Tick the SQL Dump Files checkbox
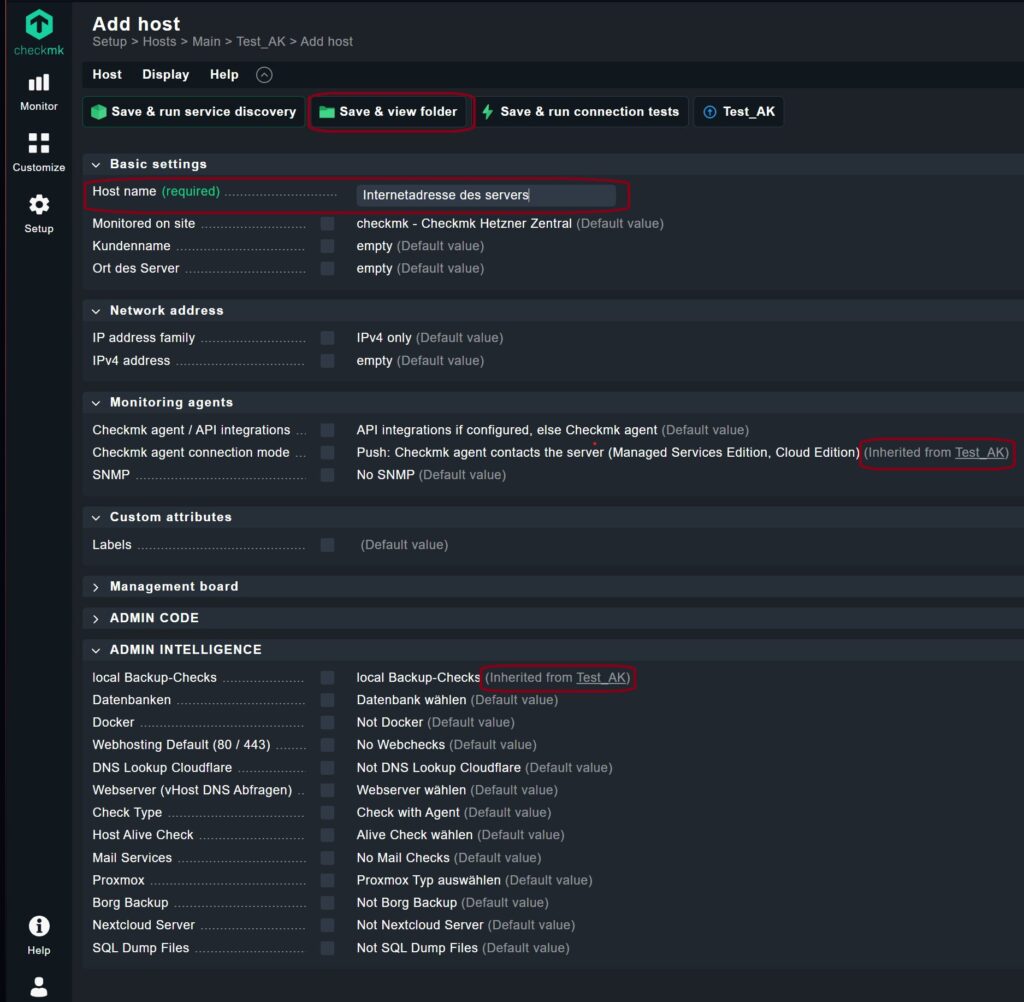The width and height of the screenshot is (1024, 1002). pos(327,948)
